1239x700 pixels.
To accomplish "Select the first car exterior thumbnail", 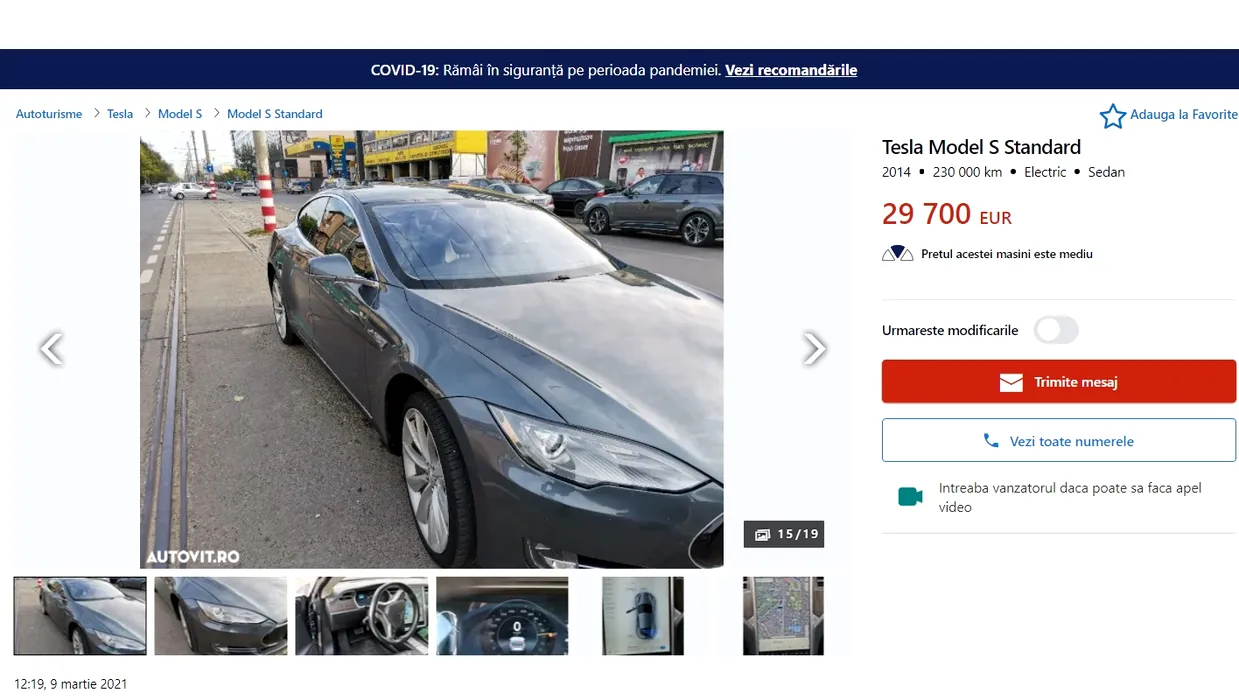I will (80, 616).
